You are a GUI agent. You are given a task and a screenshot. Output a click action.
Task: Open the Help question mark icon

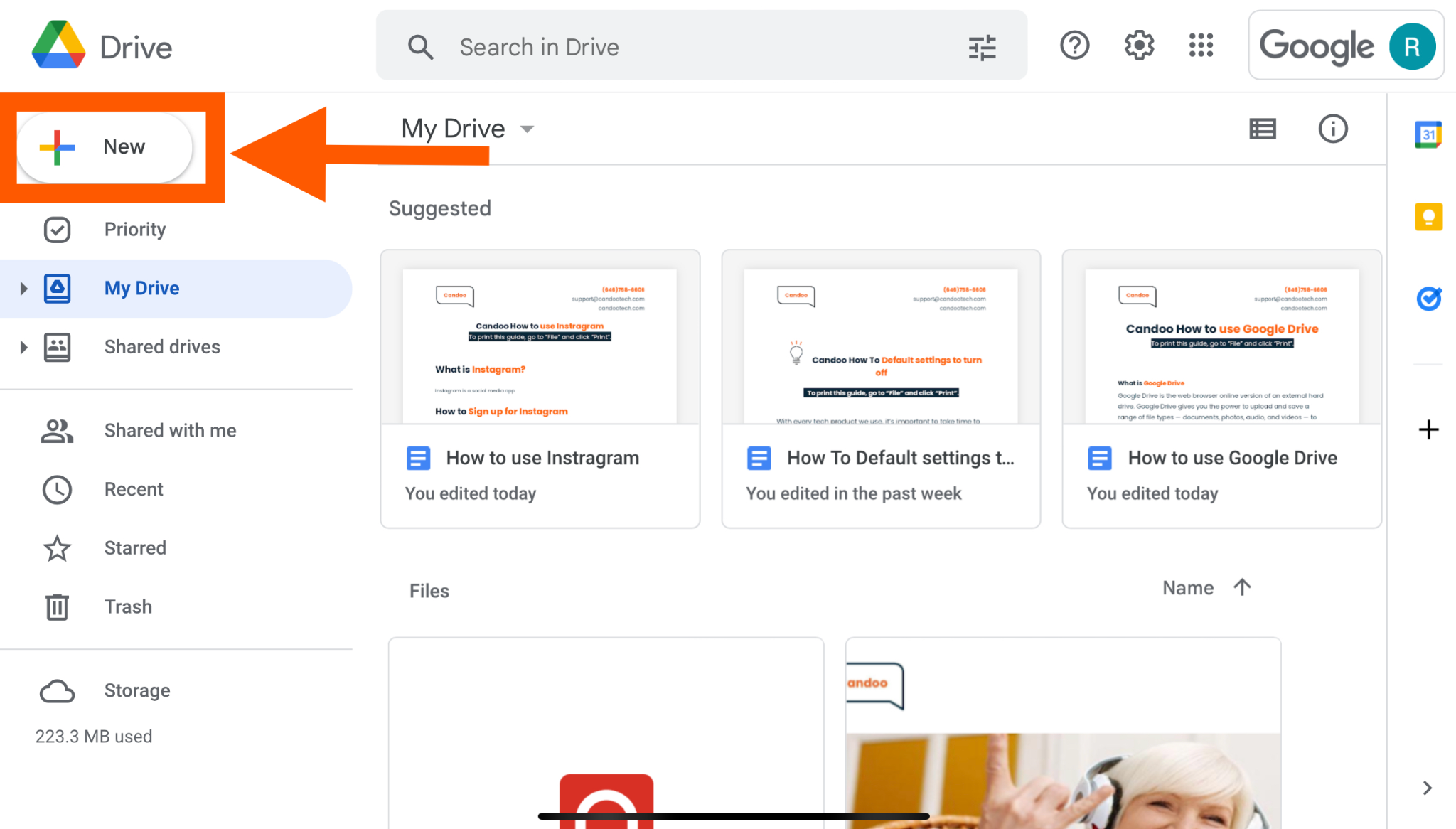point(1074,46)
